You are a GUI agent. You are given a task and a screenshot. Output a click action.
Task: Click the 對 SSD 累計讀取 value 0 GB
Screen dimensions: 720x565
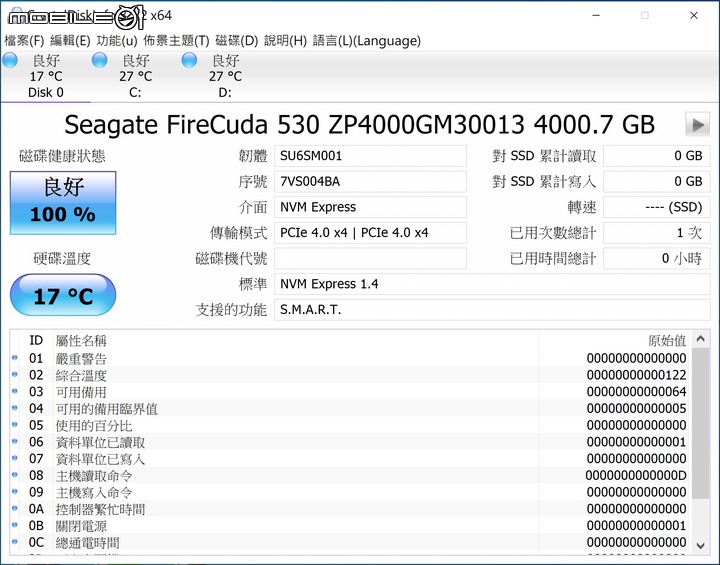[x=657, y=156]
